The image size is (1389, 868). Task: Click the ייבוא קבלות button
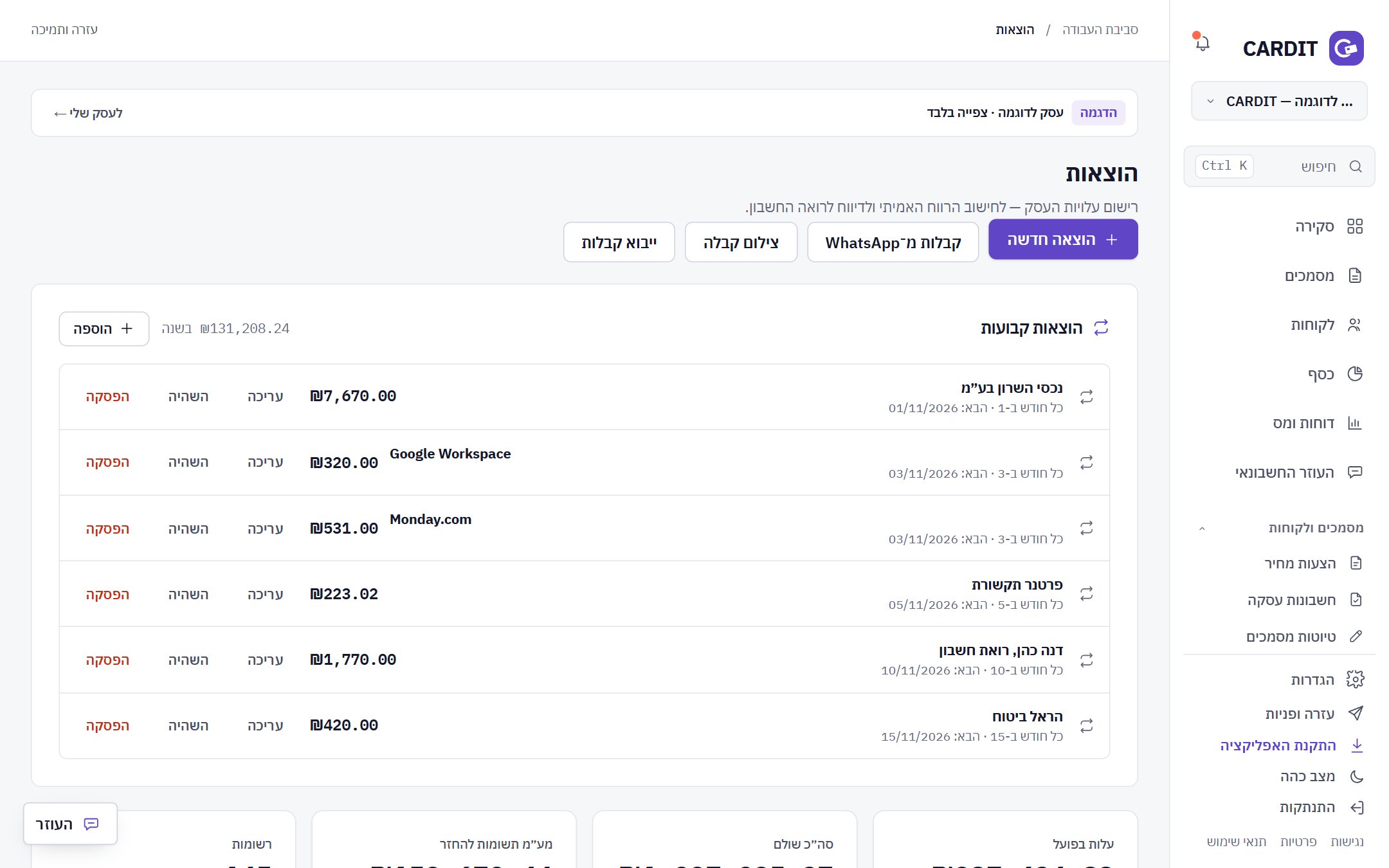(619, 242)
